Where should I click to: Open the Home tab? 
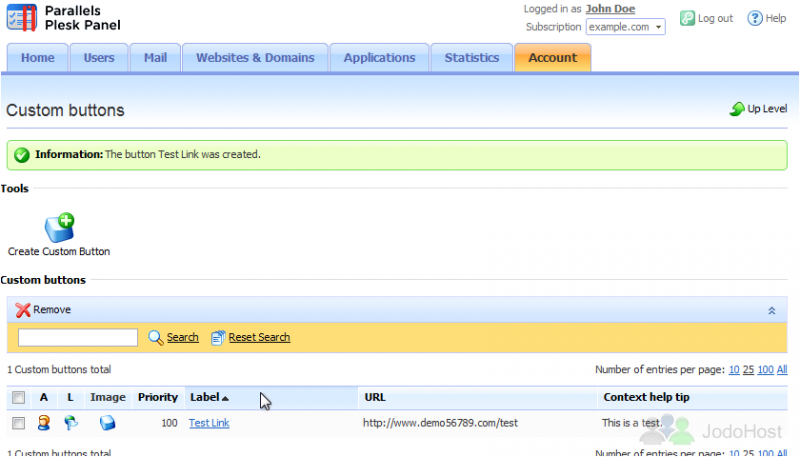click(x=38, y=58)
